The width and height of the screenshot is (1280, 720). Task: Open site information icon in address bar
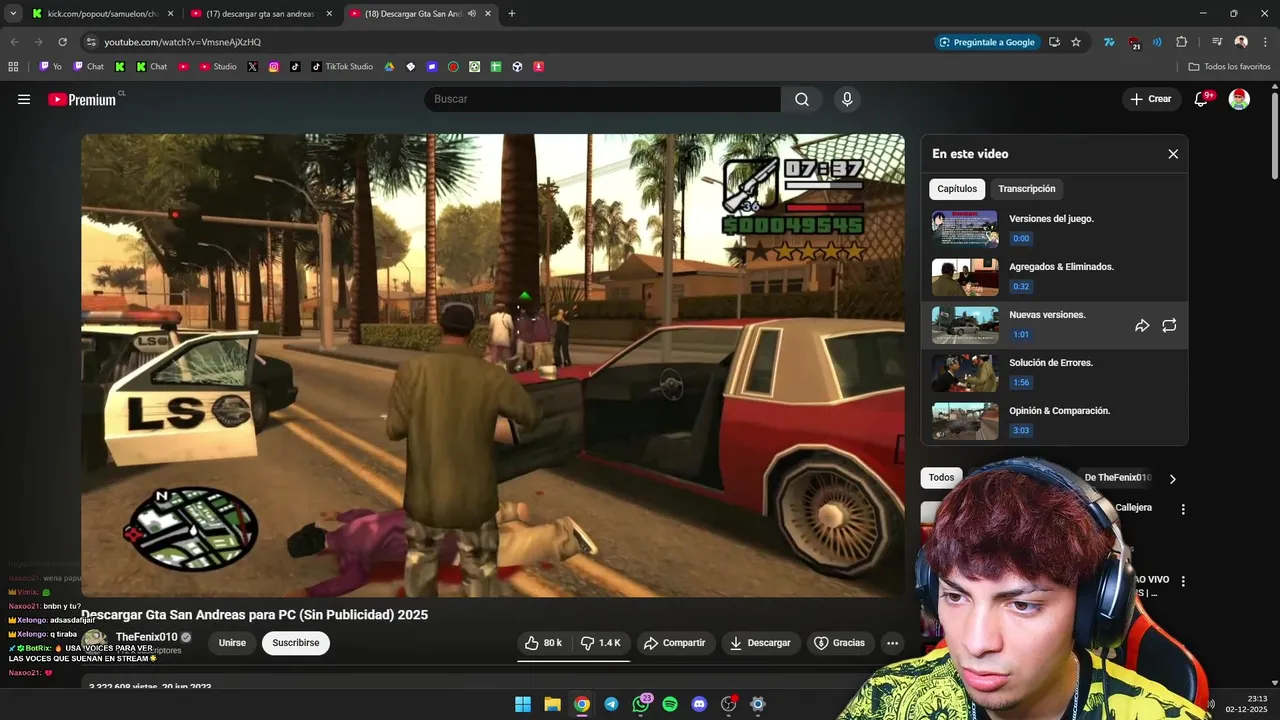click(x=91, y=42)
